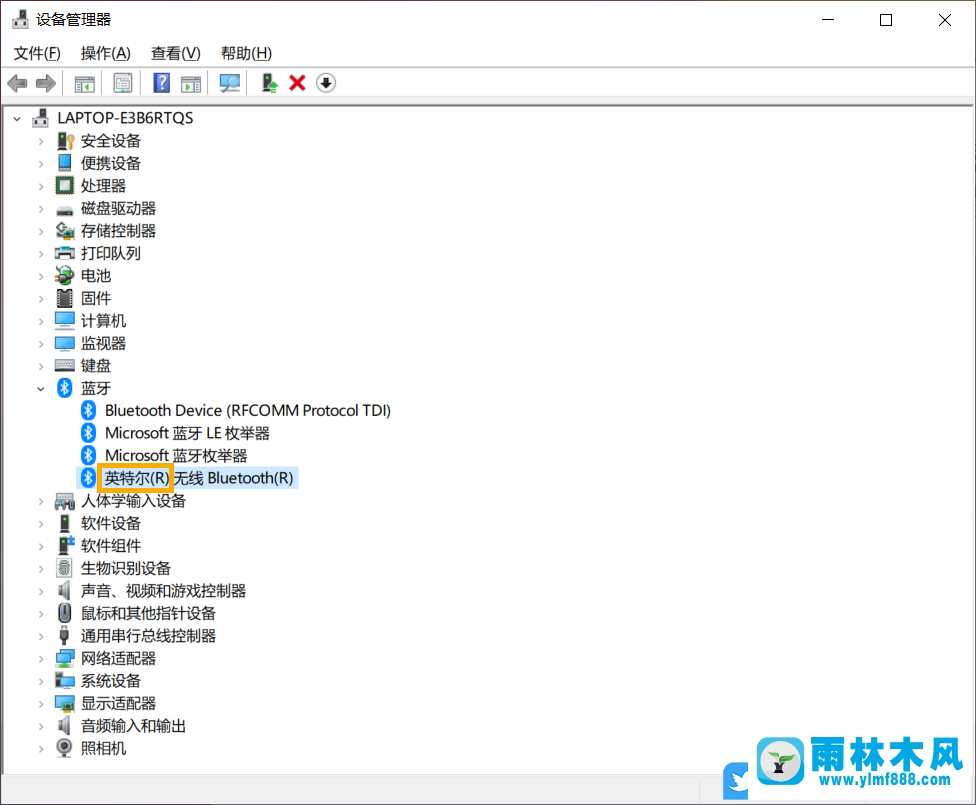Screen dimensions: 976x805
Task: Click the 网络适配器 network icon
Action: coord(65,658)
